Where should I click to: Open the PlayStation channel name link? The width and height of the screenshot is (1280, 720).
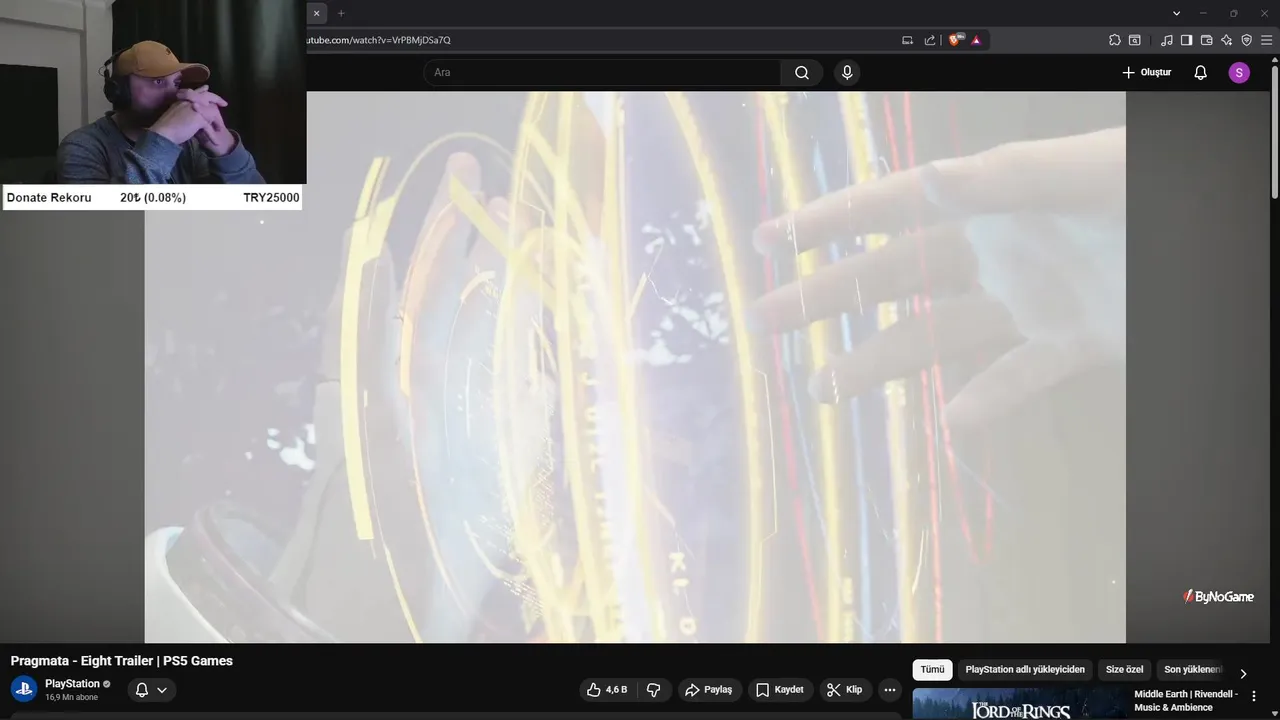point(72,684)
